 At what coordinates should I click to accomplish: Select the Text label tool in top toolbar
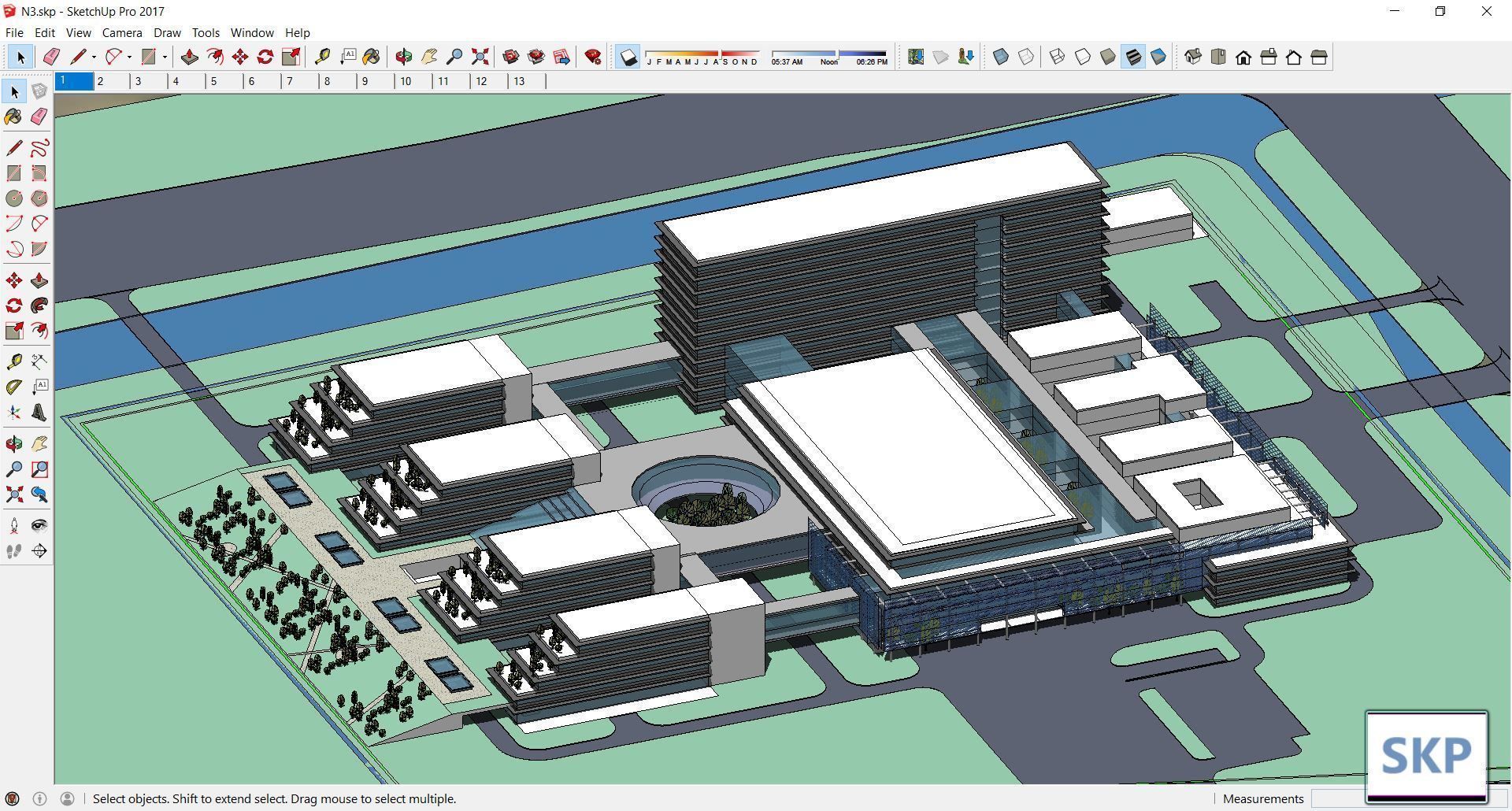(347, 57)
